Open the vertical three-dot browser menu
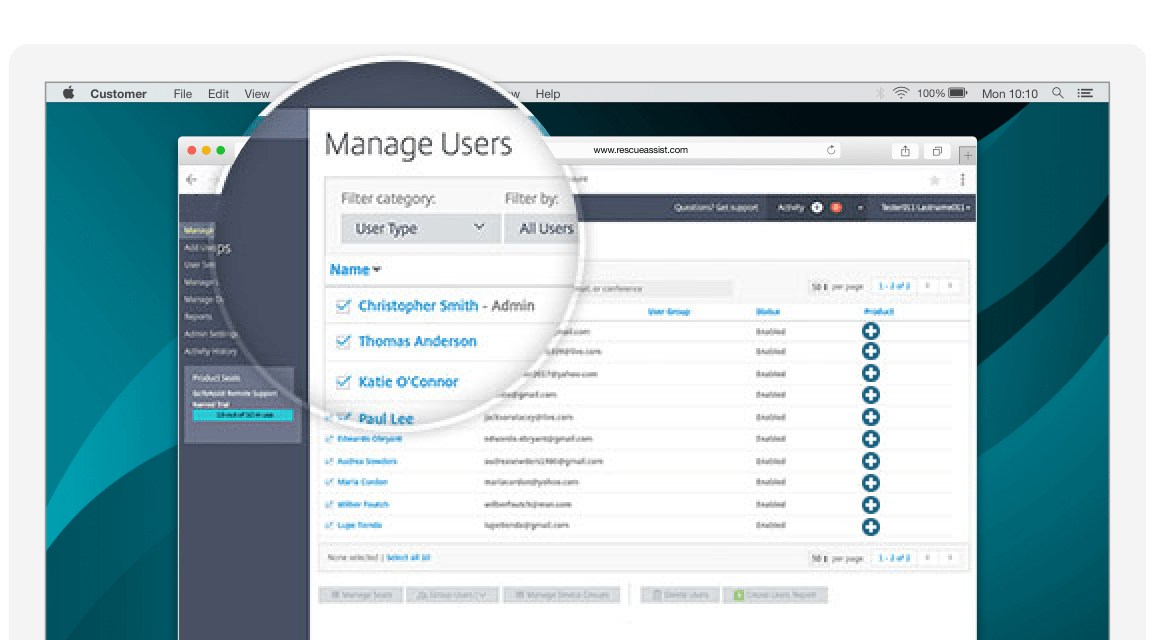 tap(962, 180)
